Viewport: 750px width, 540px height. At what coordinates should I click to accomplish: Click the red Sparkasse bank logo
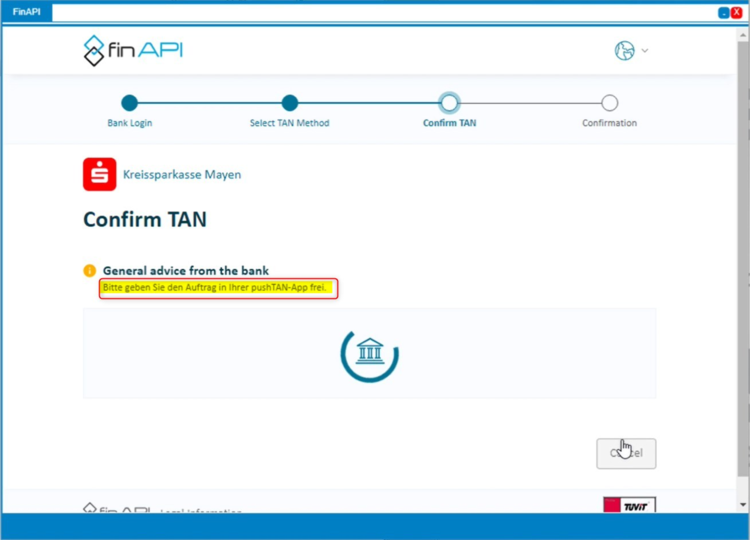click(99, 174)
